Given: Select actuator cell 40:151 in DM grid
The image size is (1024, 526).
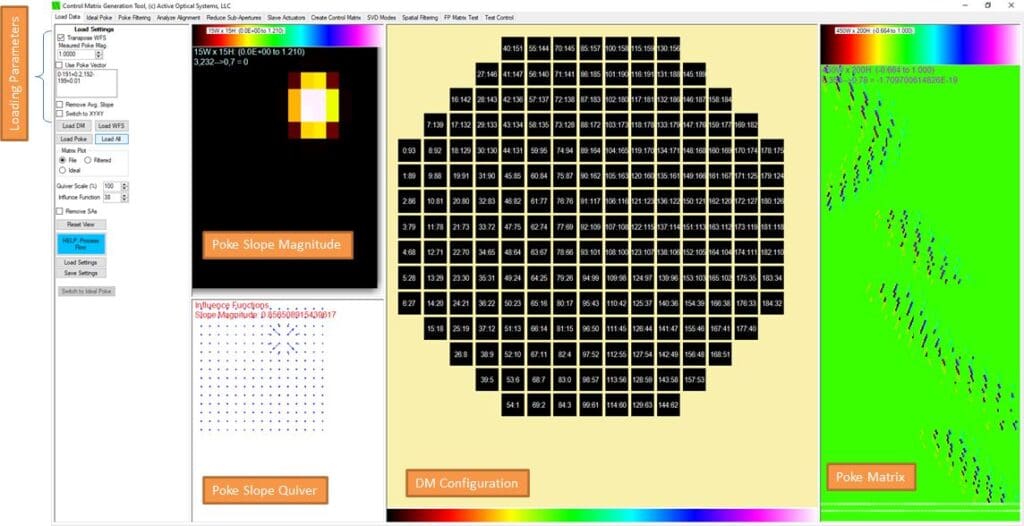Looking at the screenshot, I should 512,48.
